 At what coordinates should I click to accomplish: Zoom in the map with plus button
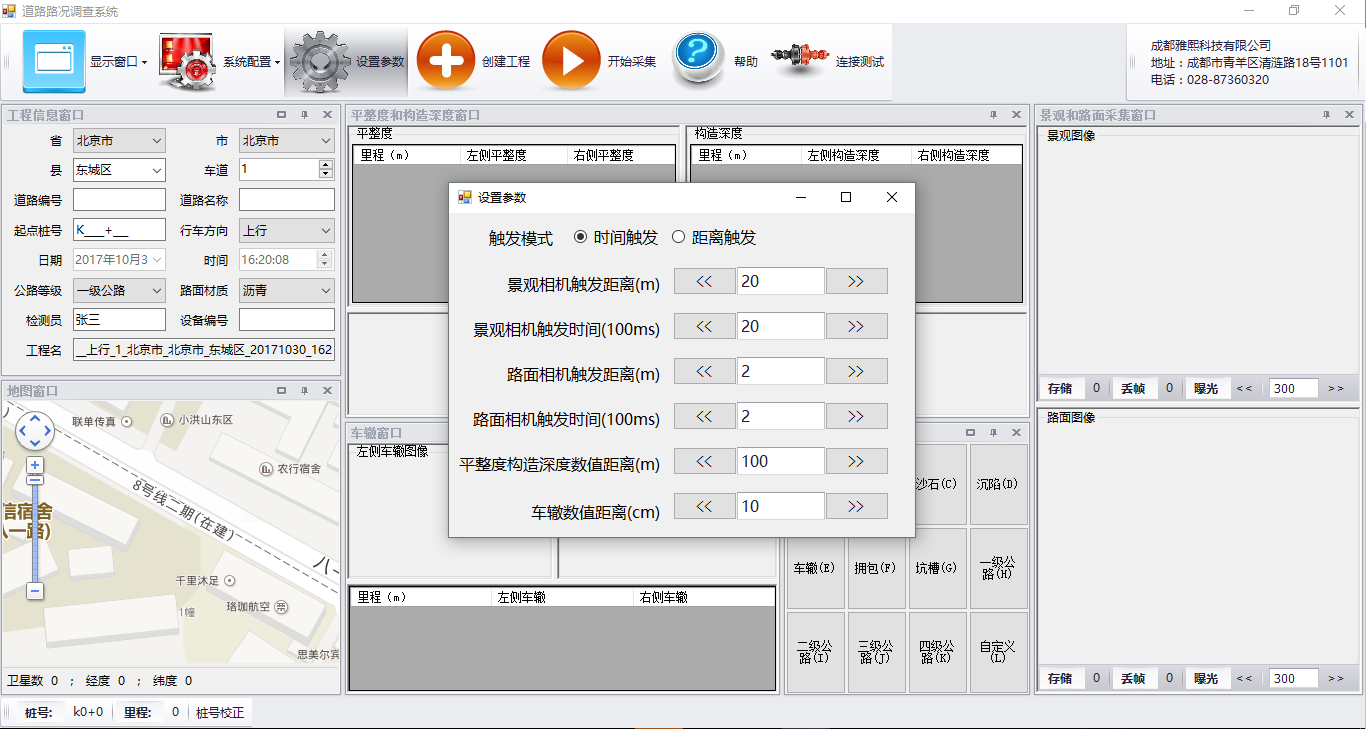point(35,466)
